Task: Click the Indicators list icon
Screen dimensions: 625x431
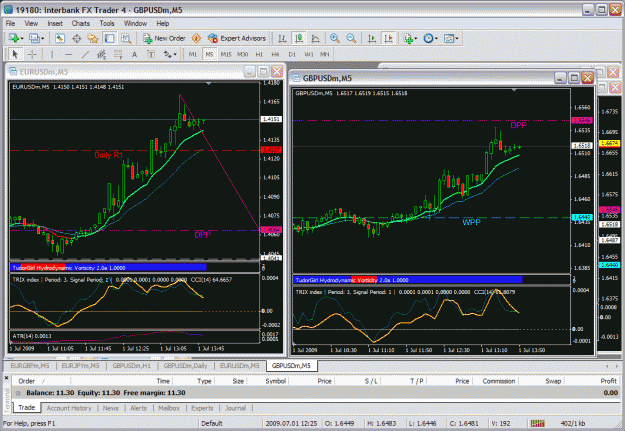Action: tap(408, 38)
